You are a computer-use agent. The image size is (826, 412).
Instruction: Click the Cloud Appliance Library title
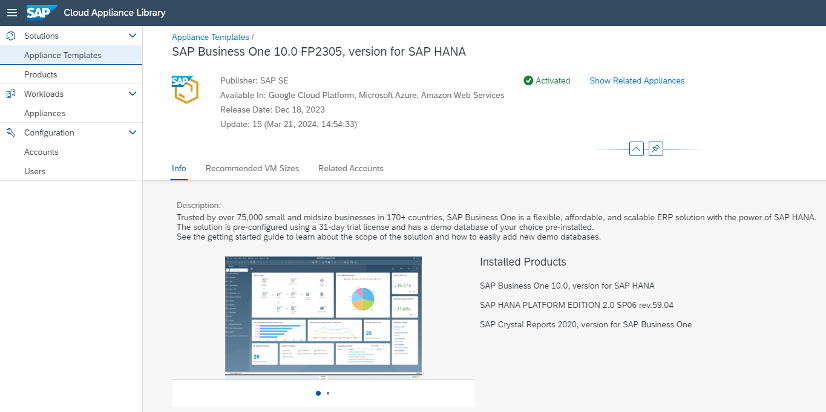(114, 13)
